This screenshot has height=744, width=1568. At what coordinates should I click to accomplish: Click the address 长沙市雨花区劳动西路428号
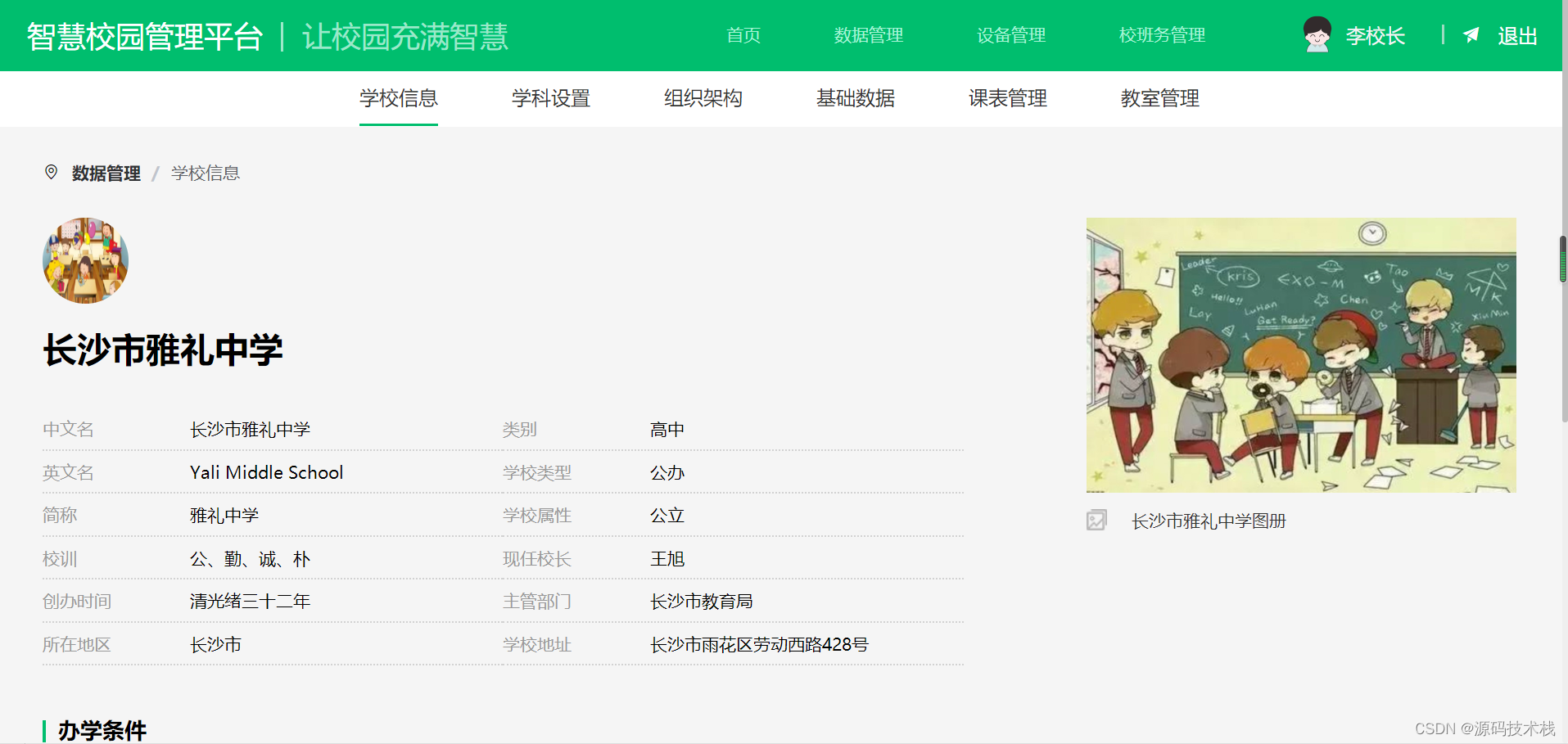pos(759,645)
